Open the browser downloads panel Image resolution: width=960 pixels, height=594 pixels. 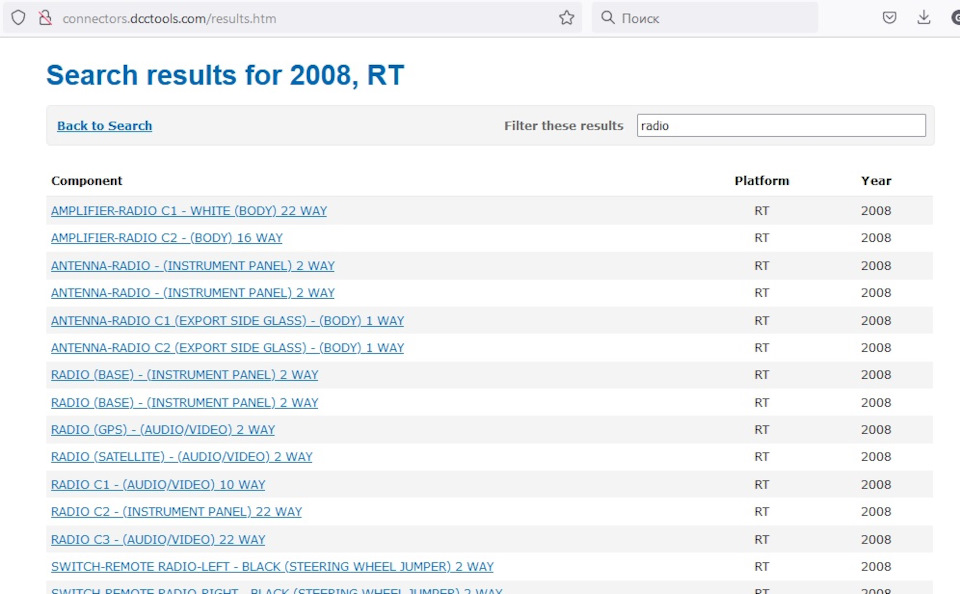pos(924,18)
